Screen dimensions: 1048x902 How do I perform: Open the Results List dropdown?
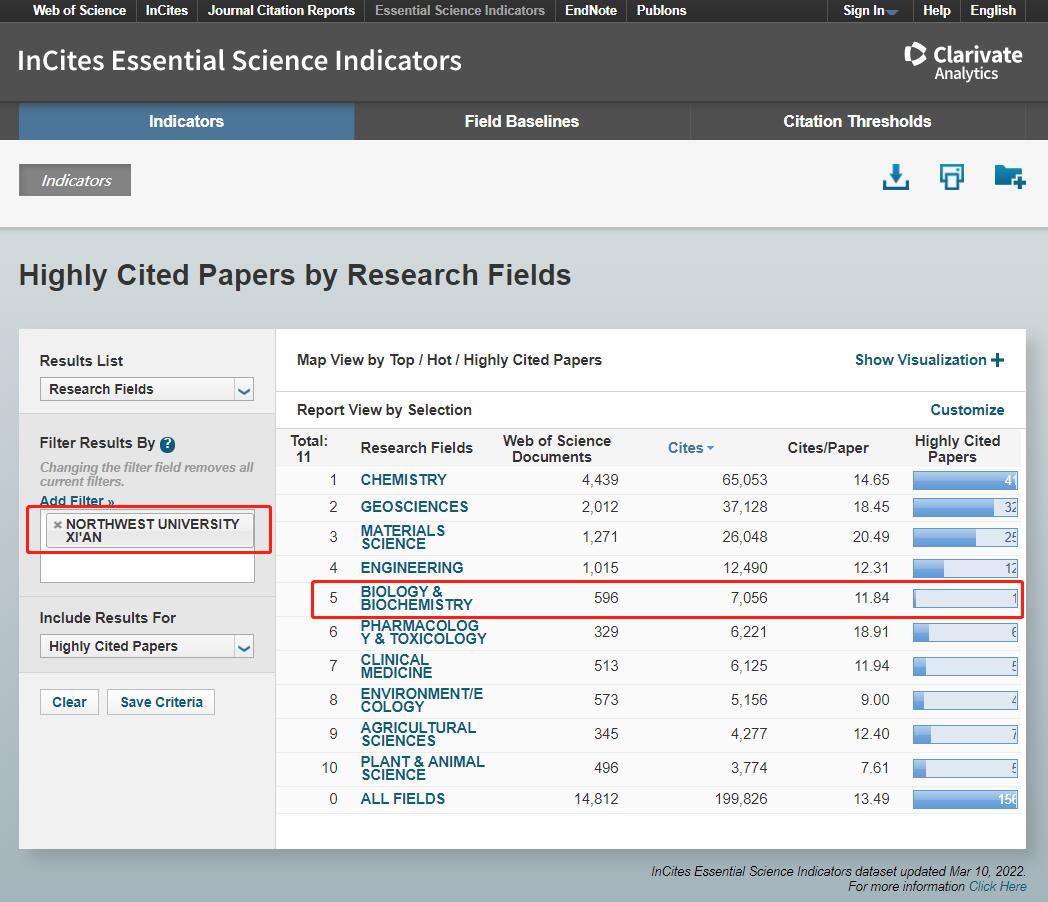pyautogui.click(x=146, y=389)
